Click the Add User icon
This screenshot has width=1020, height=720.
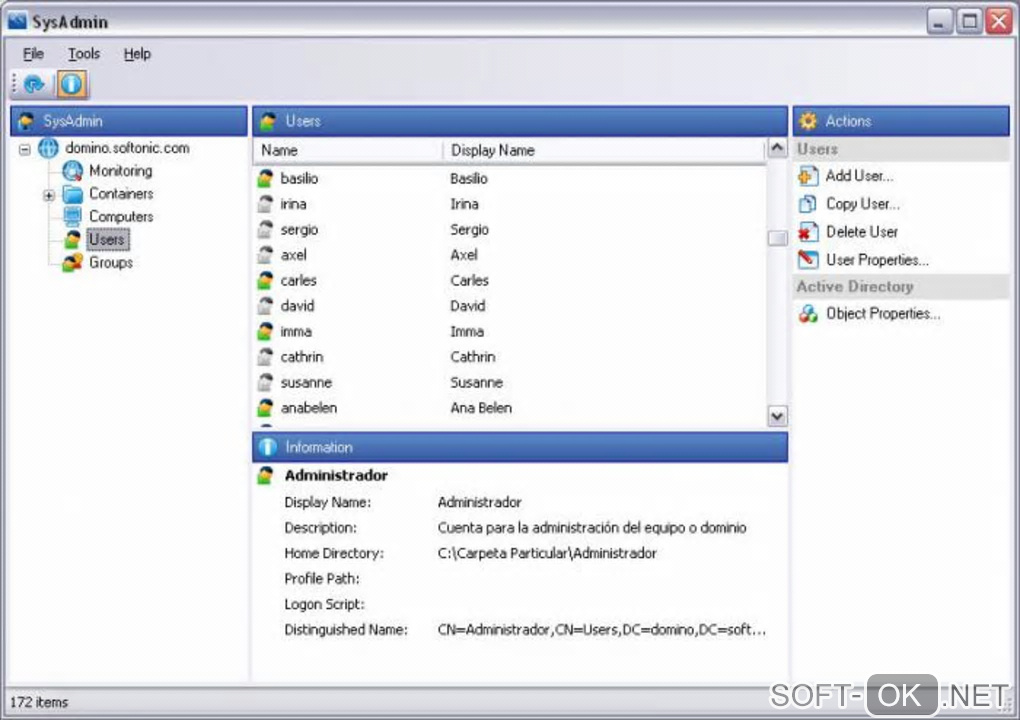808,176
